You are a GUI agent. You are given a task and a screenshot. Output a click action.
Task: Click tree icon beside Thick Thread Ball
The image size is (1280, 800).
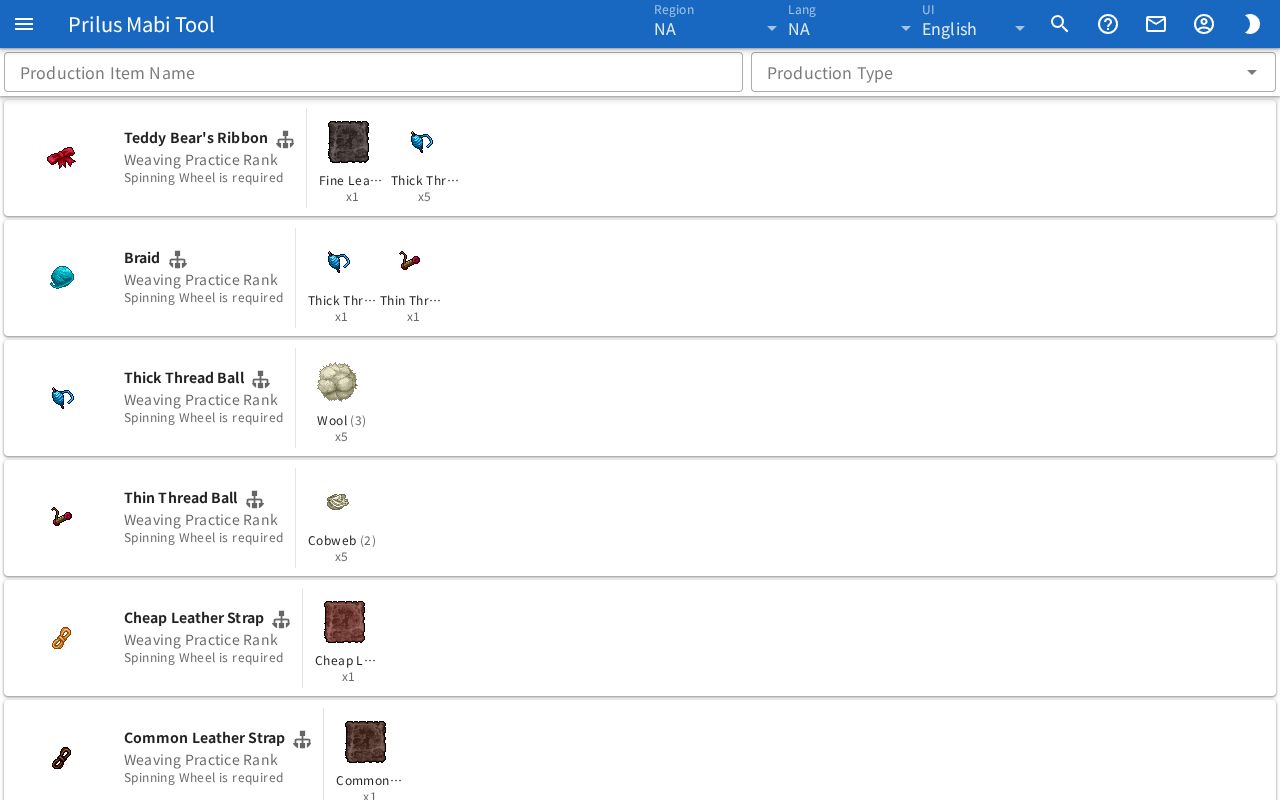261,379
